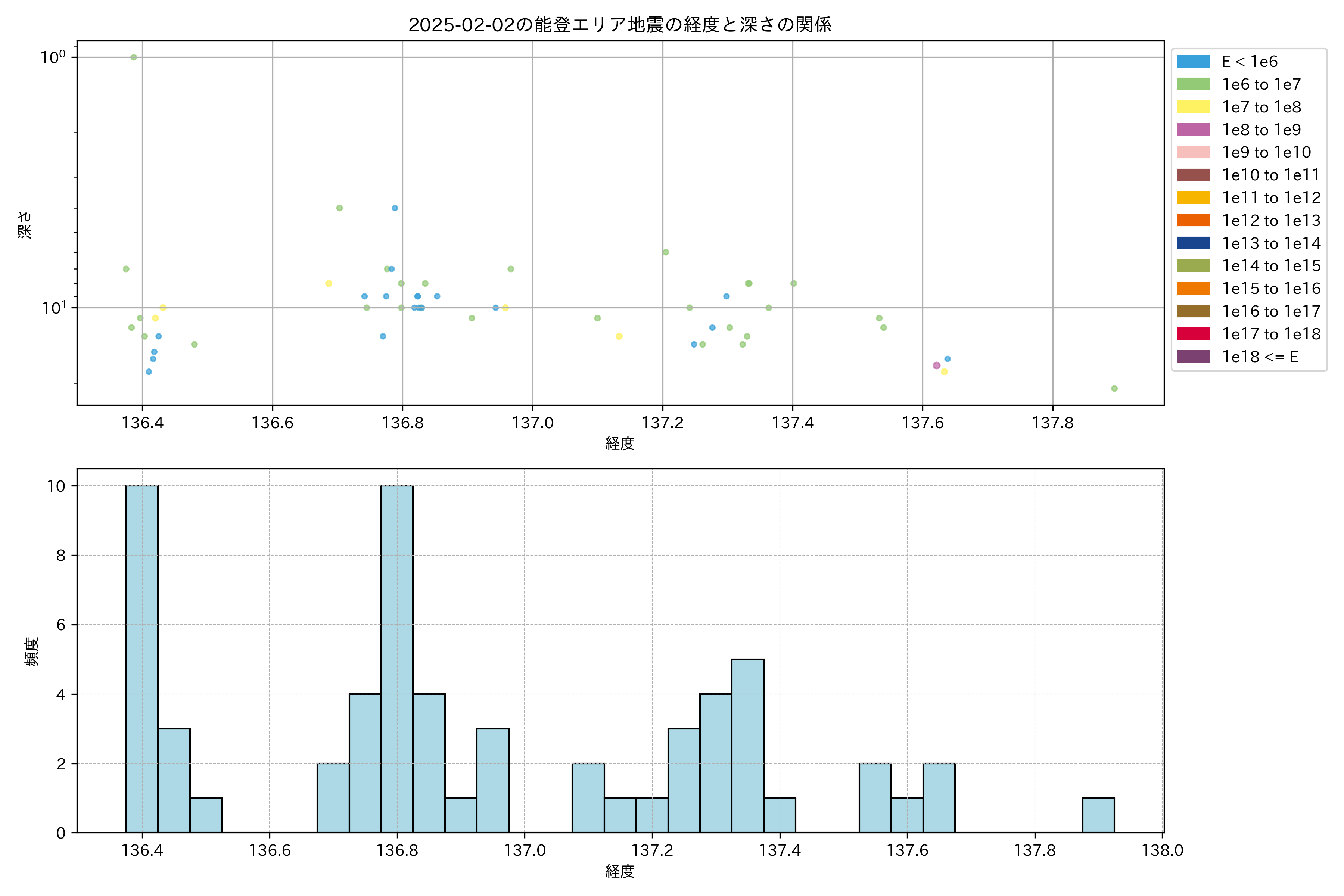Click the pink 1e9 to 1e10 legend swatch
Image resolution: width=1344 pixels, height=896 pixels.
(1192, 153)
